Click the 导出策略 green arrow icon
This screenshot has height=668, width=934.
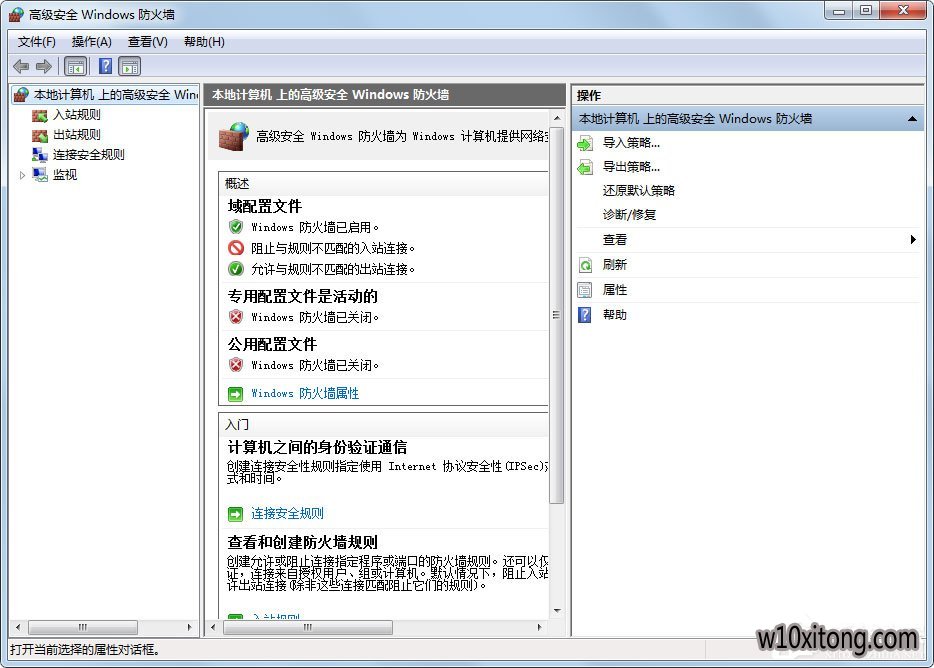(585, 167)
